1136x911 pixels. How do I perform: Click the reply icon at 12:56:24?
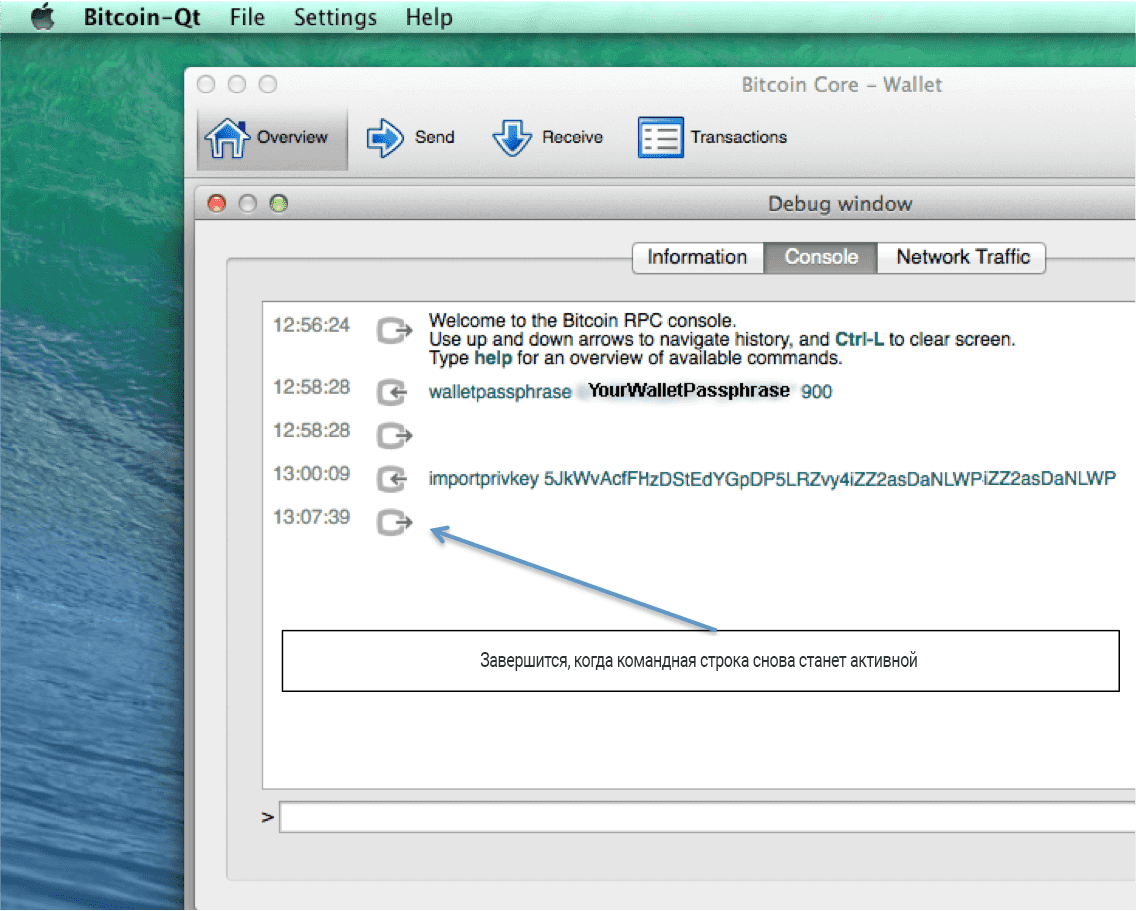pyautogui.click(x=394, y=330)
